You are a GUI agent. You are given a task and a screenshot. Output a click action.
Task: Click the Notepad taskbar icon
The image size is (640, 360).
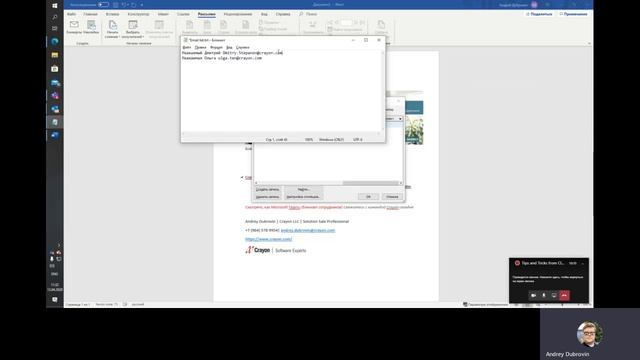coord(55,122)
